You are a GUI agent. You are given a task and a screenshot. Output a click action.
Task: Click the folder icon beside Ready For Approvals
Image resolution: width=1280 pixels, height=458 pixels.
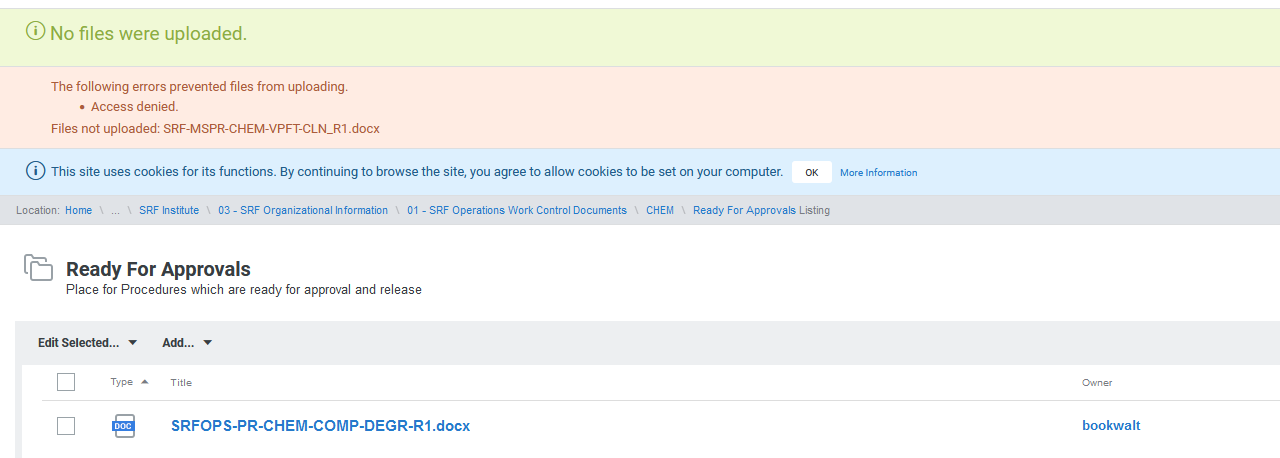point(38,268)
